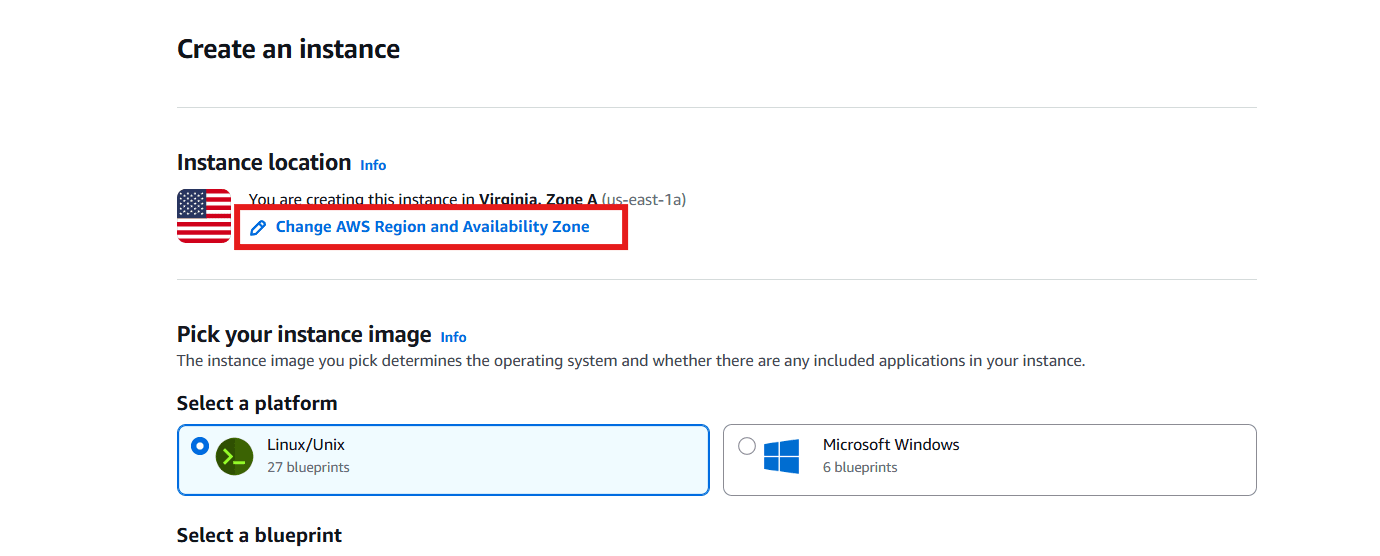
Task: Click the instance image description paragraph
Action: (630, 360)
